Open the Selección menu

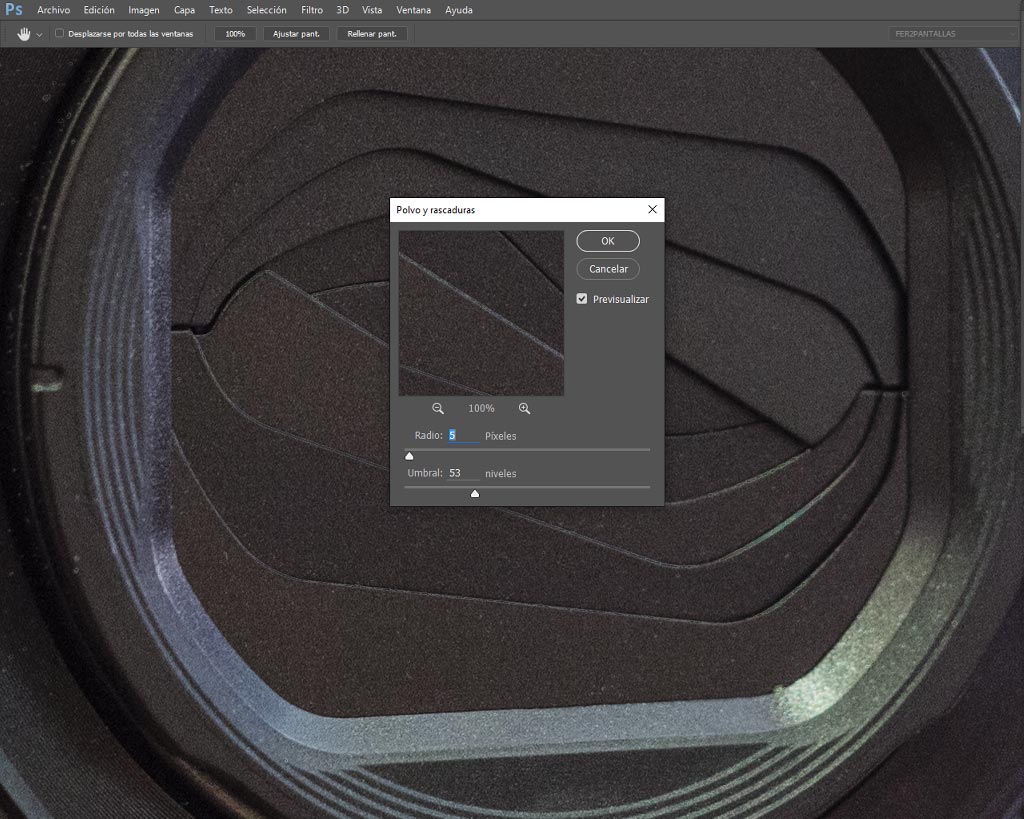point(266,10)
